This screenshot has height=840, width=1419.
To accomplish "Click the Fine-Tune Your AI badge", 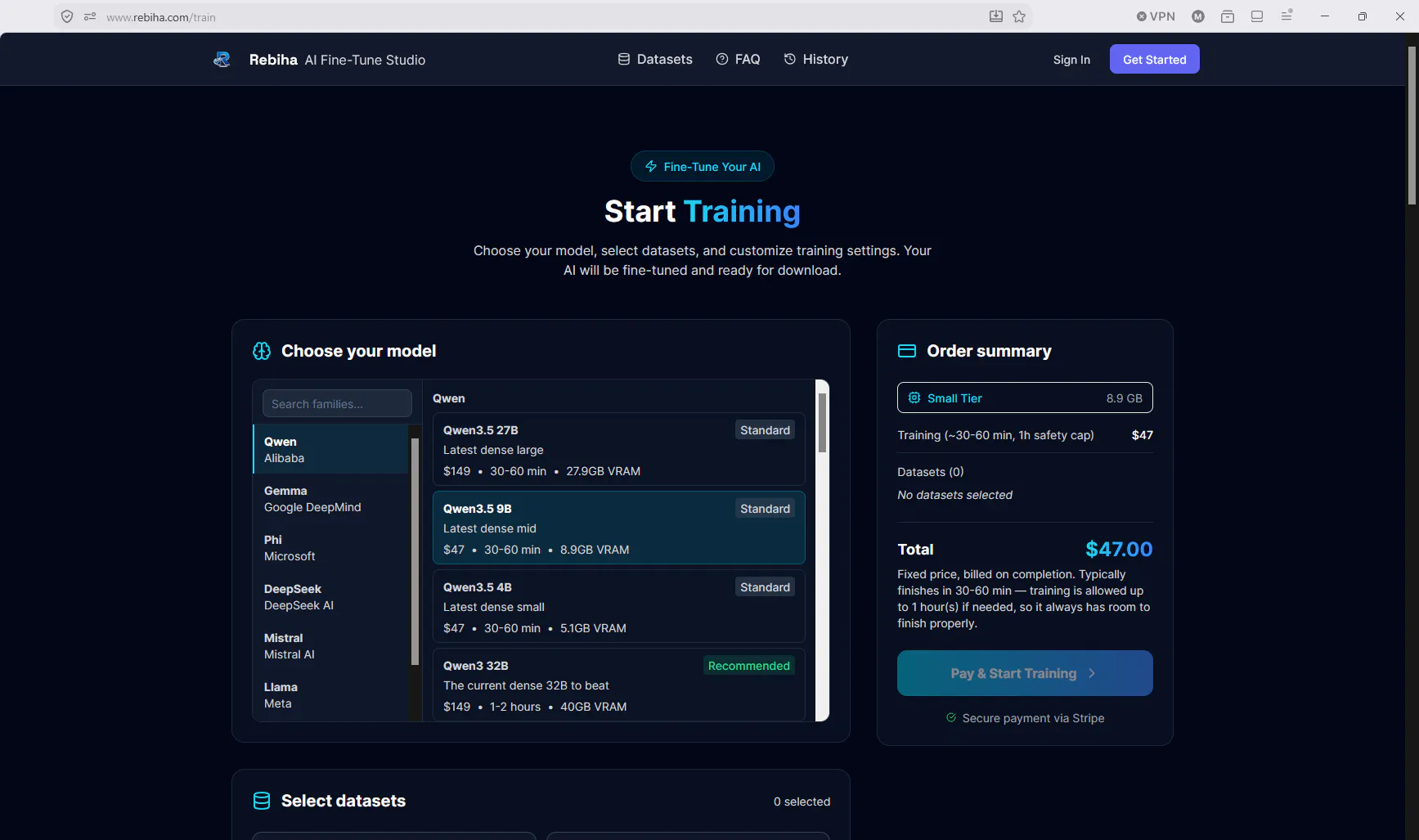I will click(703, 167).
